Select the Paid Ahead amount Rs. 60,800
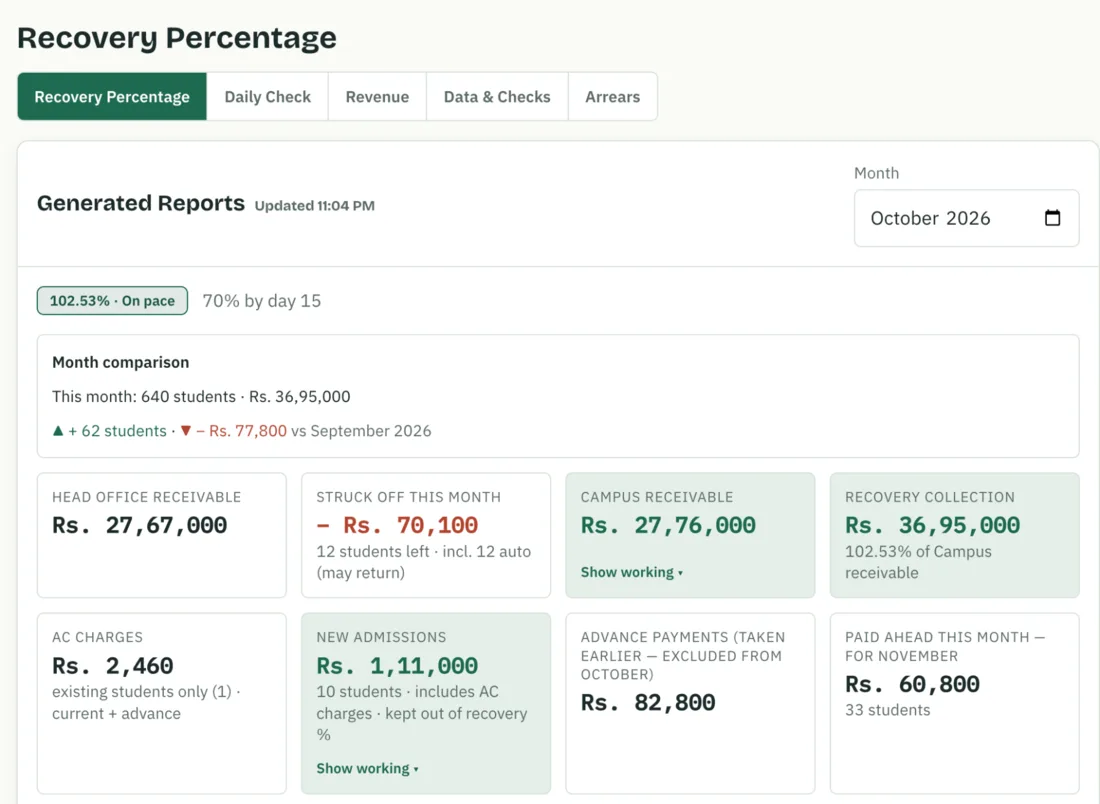The width and height of the screenshot is (1100, 804). click(912, 684)
